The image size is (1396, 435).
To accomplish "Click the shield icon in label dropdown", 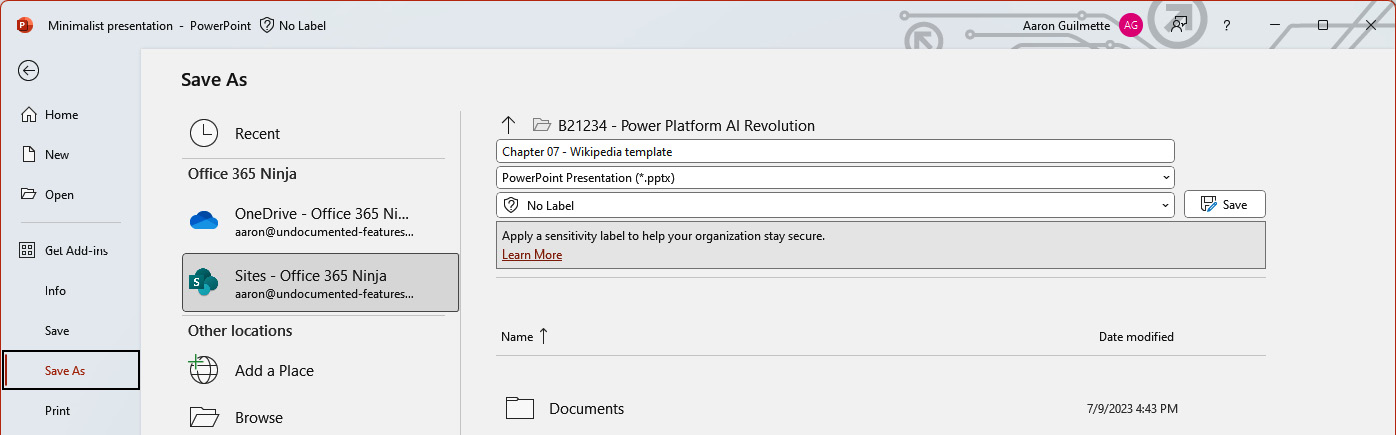I will point(511,205).
